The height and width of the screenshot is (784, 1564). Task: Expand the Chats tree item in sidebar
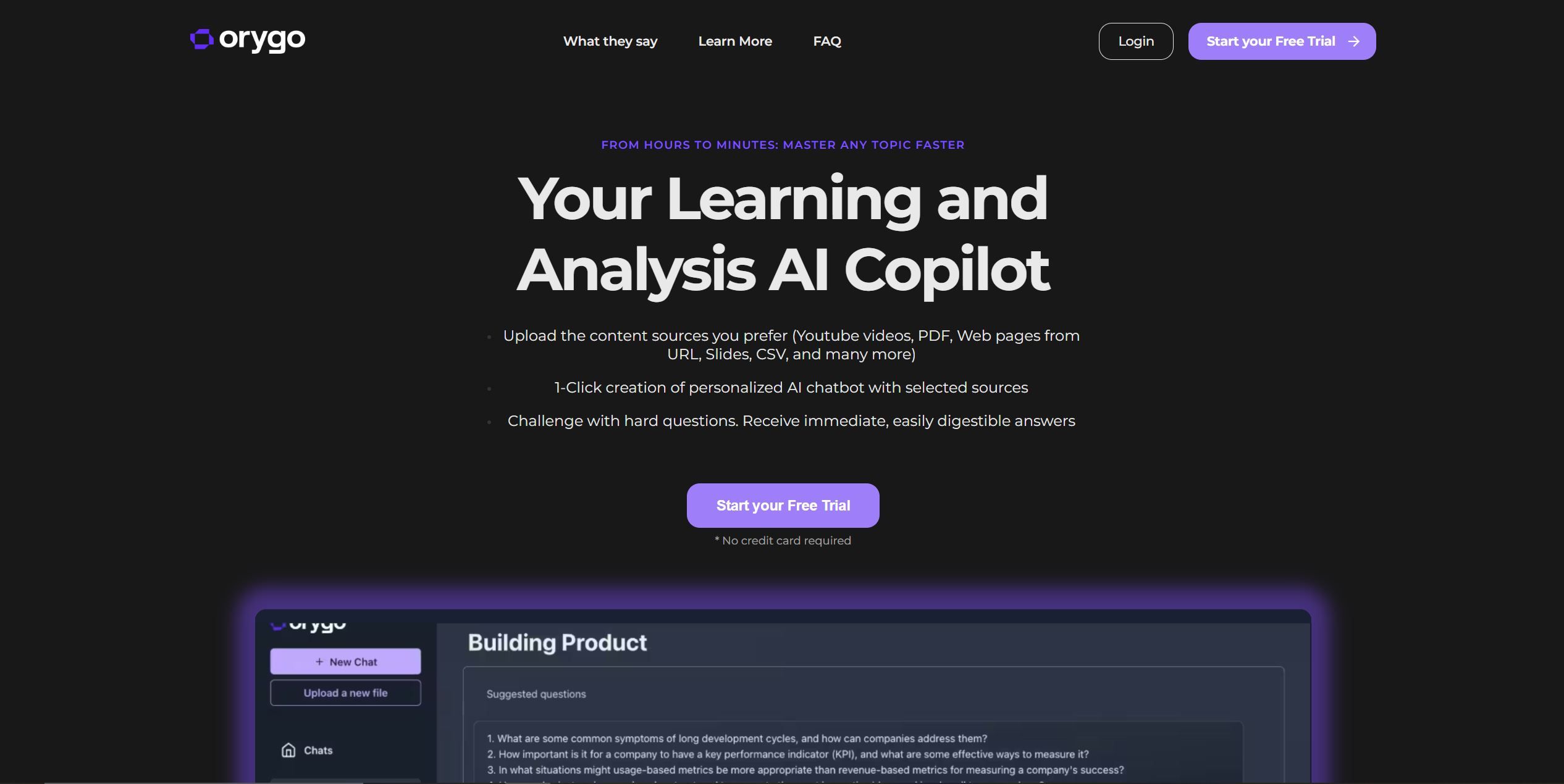pyautogui.click(x=317, y=749)
